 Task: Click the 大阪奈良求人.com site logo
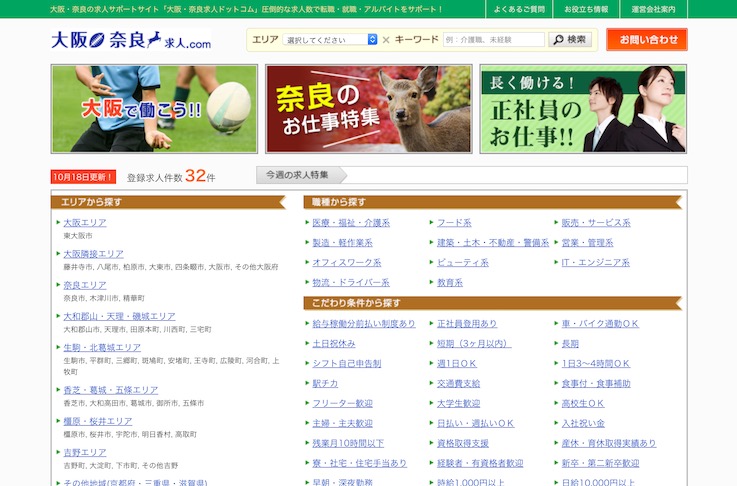pos(131,40)
